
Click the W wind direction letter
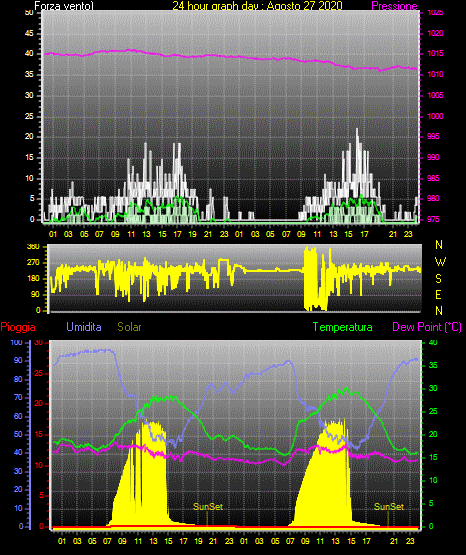pos(440,262)
